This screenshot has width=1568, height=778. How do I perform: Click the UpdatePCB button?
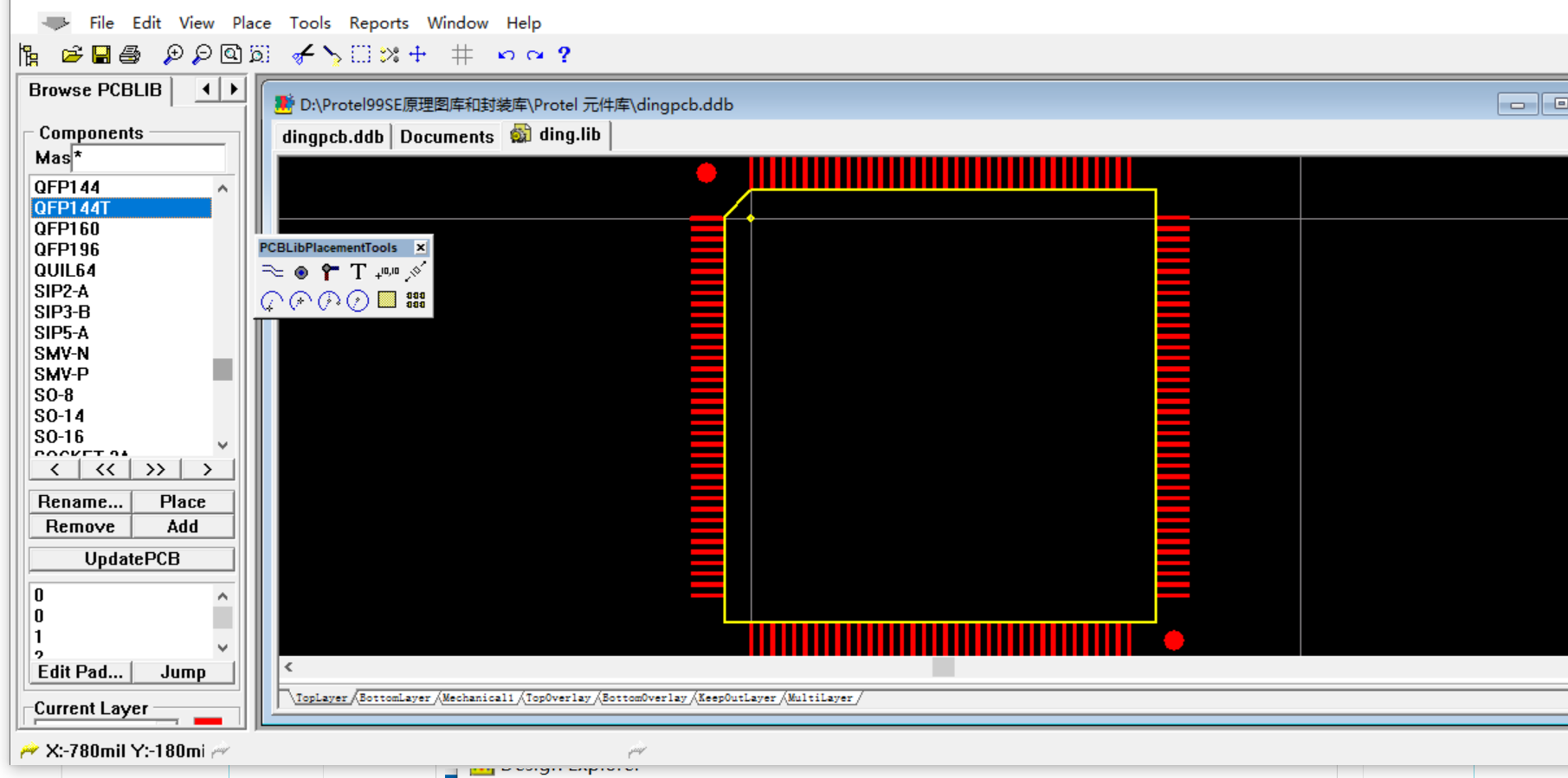[132, 559]
